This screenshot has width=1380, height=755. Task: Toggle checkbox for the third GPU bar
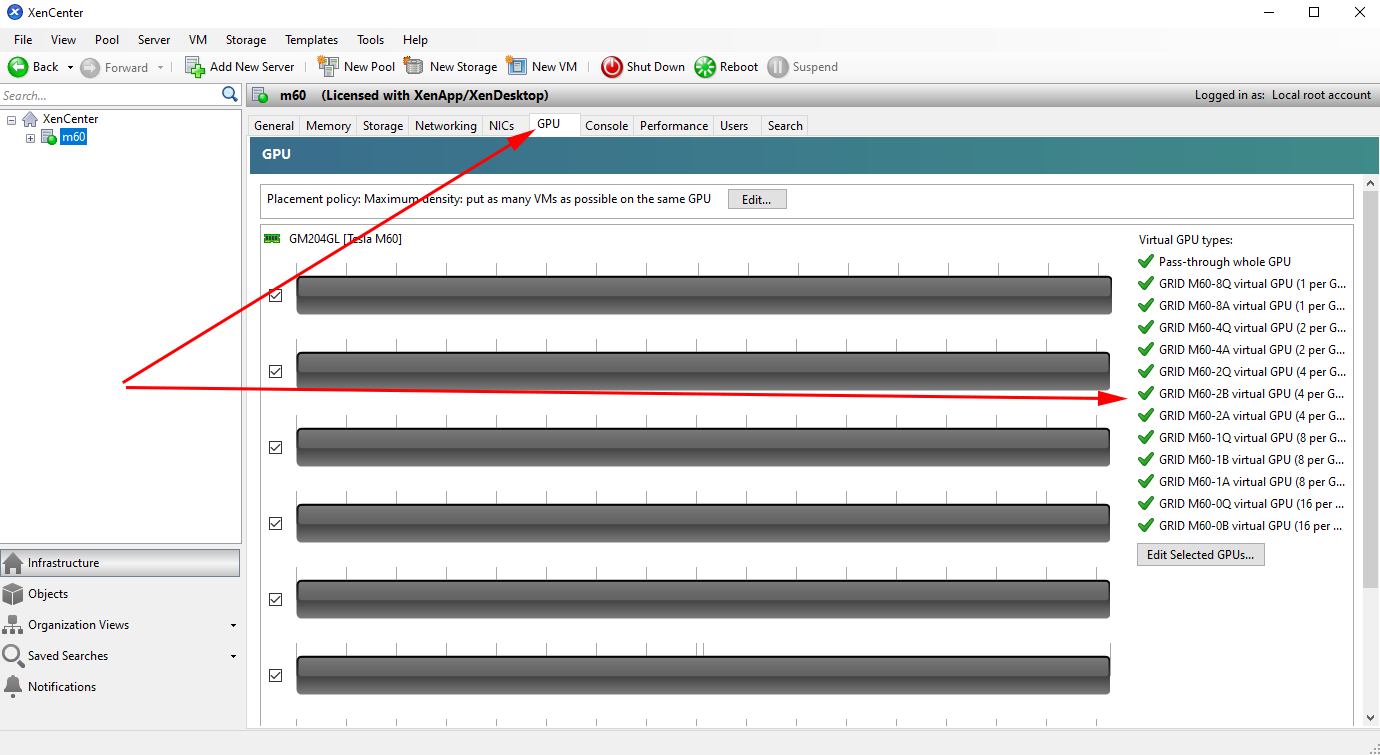tap(275, 447)
